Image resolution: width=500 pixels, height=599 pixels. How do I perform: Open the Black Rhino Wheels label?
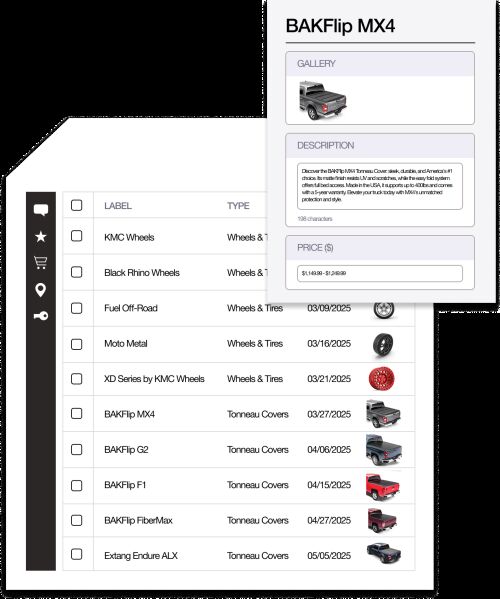(142, 273)
